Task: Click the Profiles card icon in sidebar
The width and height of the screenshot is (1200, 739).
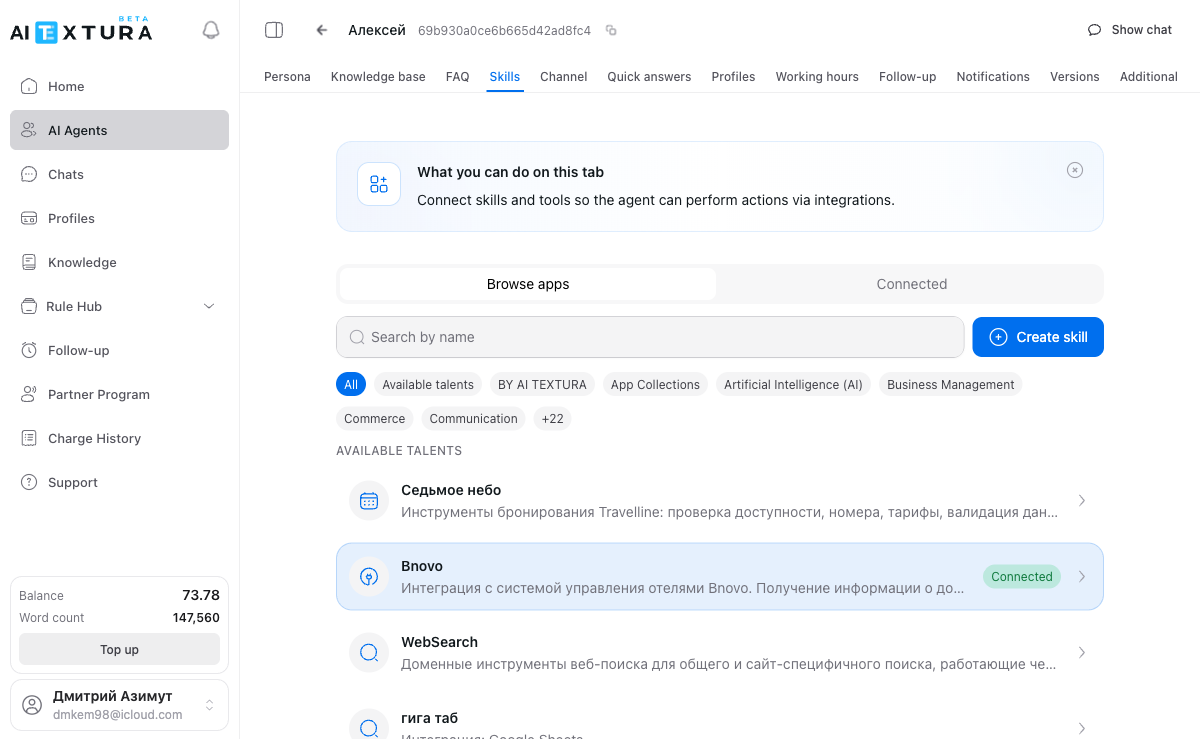Action: point(30,218)
